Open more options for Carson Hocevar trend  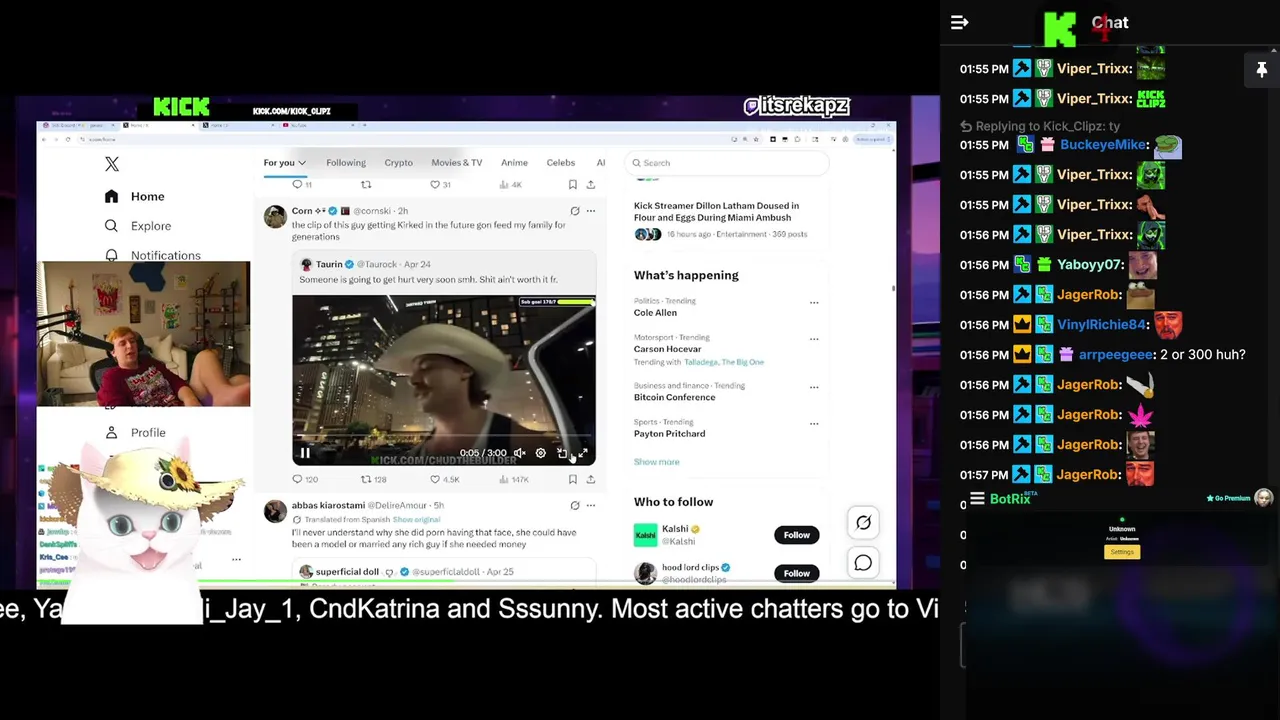[814, 339]
